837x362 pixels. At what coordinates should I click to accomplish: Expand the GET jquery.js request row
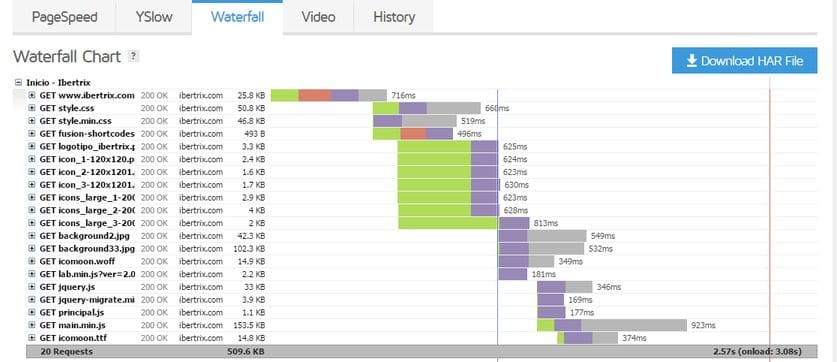tap(31, 287)
